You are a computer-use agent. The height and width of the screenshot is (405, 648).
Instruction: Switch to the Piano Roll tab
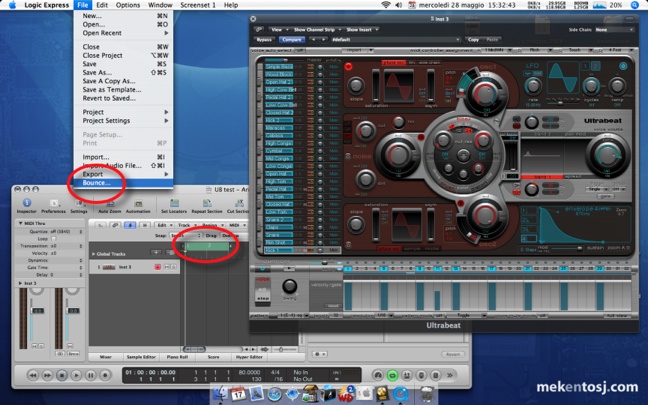pos(177,357)
